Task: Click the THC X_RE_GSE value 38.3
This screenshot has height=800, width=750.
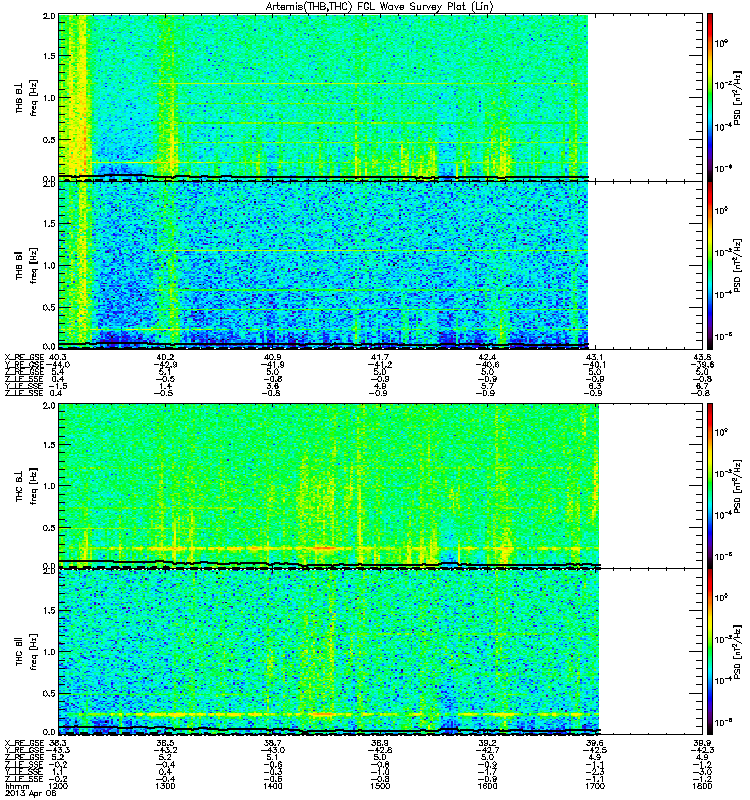Action: pos(59,743)
